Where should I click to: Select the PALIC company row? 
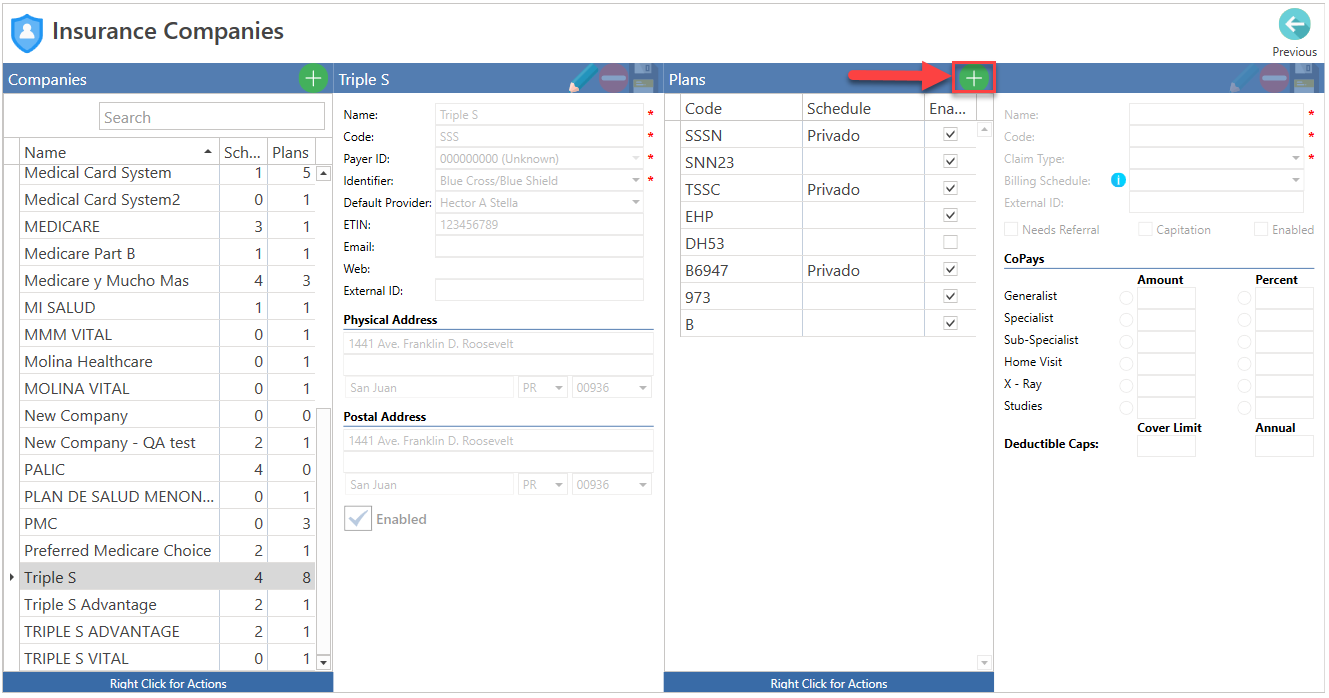[x=167, y=469]
